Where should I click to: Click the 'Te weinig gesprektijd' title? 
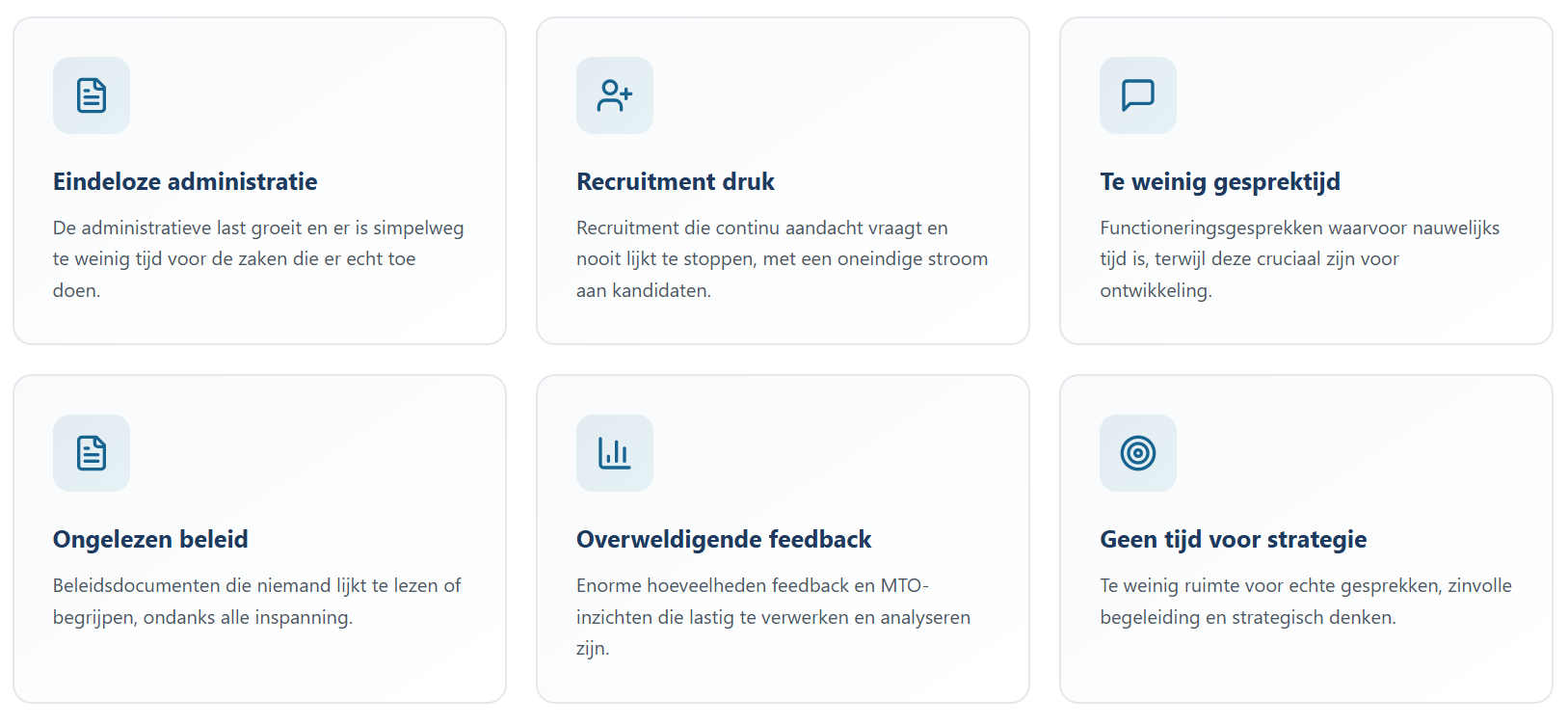tap(1220, 182)
